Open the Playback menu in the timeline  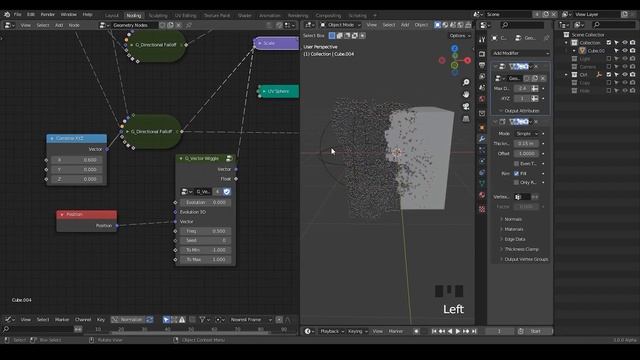tap(332, 331)
